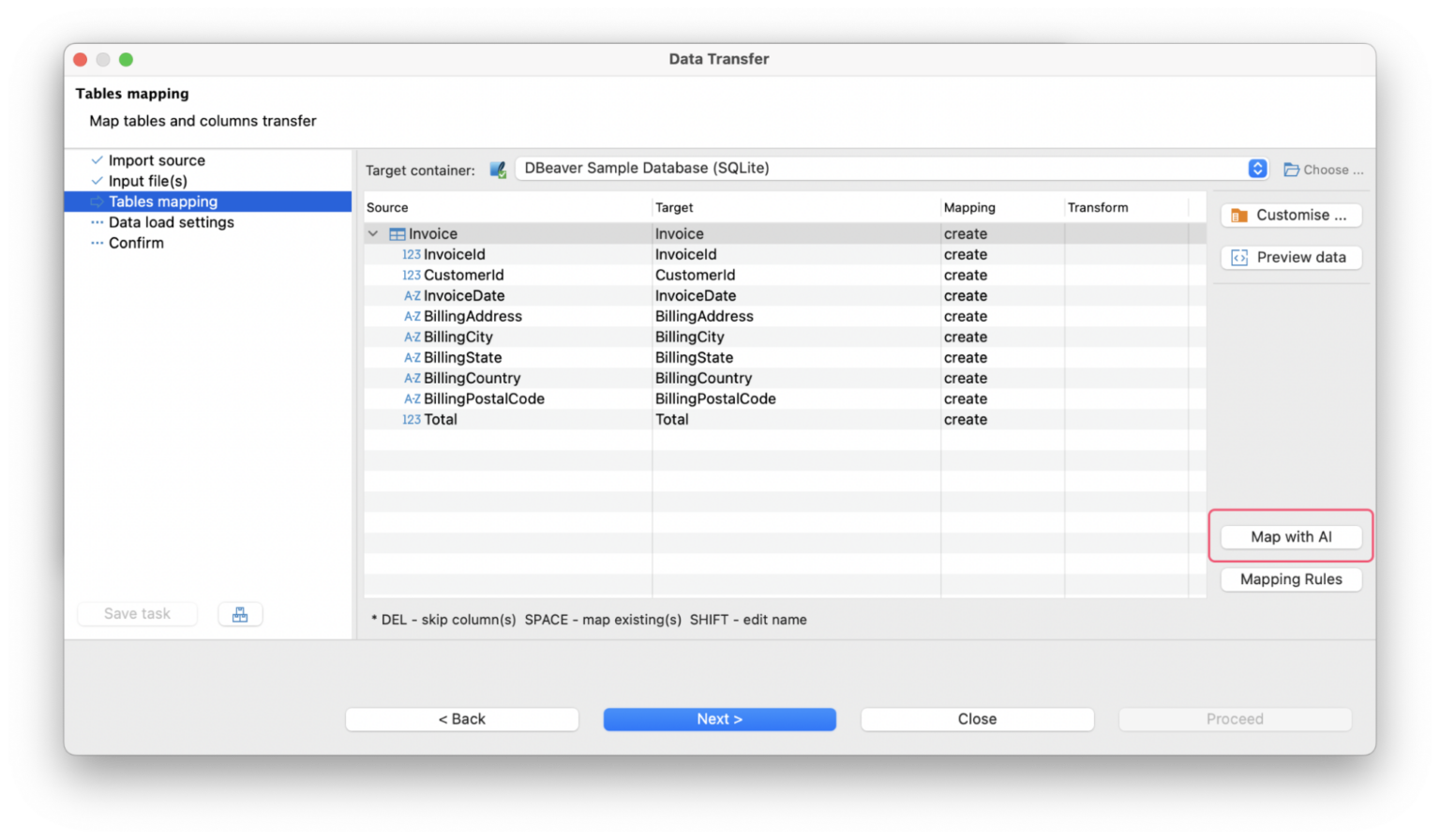Image resolution: width=1440 pixels, height=840 pixels.
Task: Click the 123 numeric icon beside CustomerId
Action: pos(412,275)
